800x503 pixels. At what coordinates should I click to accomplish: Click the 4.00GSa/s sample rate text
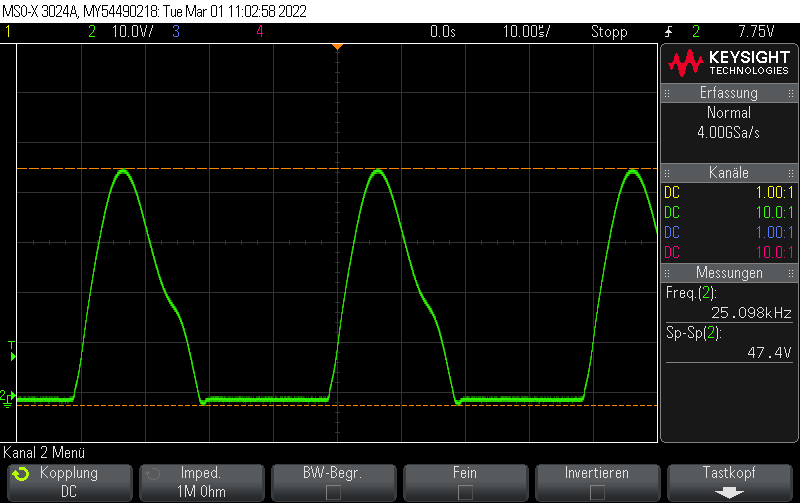coord(729,133)
